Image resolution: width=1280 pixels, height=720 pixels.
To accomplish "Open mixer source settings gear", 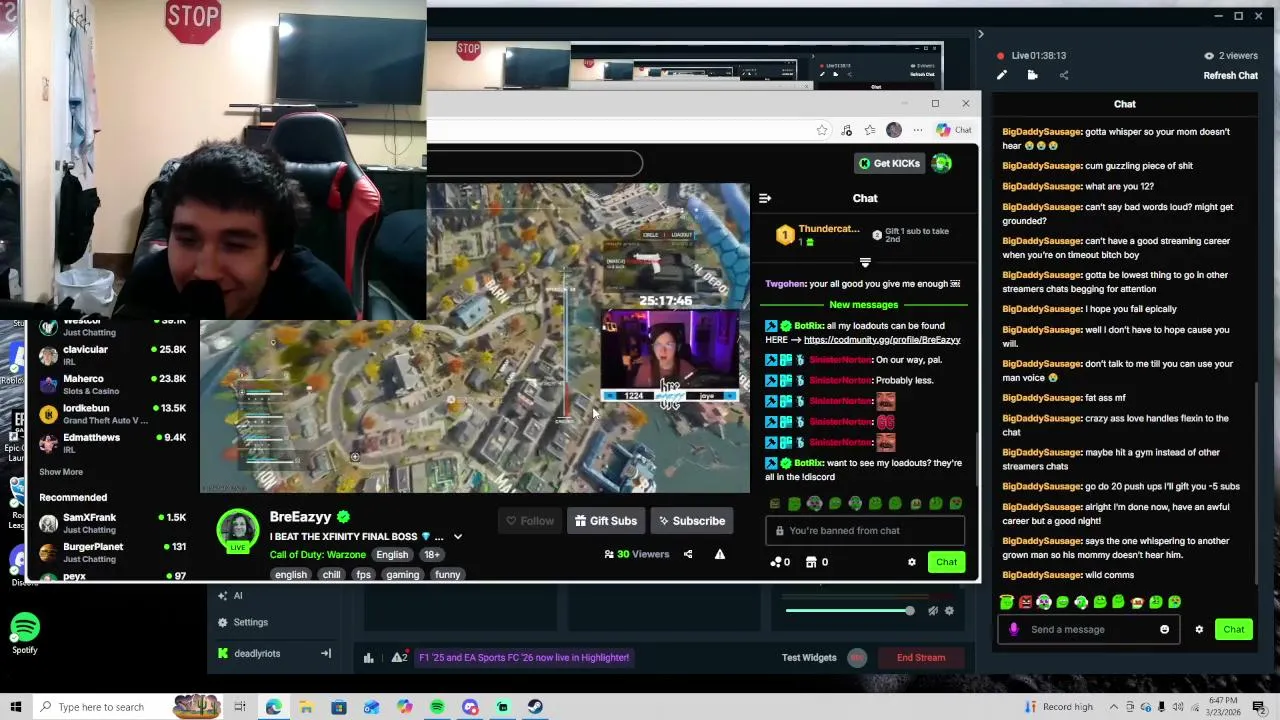I will tap(949, 611).
